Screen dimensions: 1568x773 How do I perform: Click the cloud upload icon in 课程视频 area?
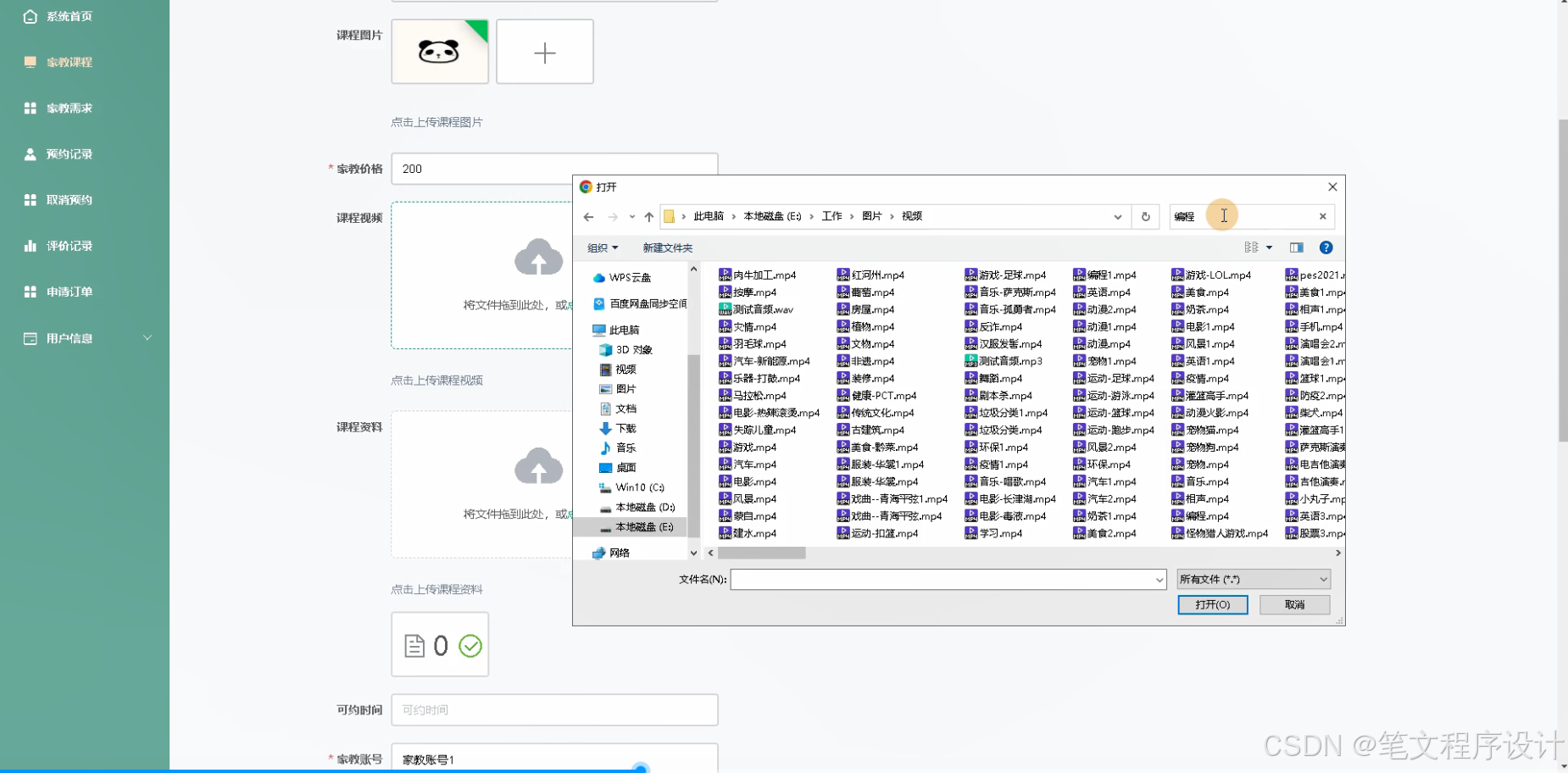[540, 257]
